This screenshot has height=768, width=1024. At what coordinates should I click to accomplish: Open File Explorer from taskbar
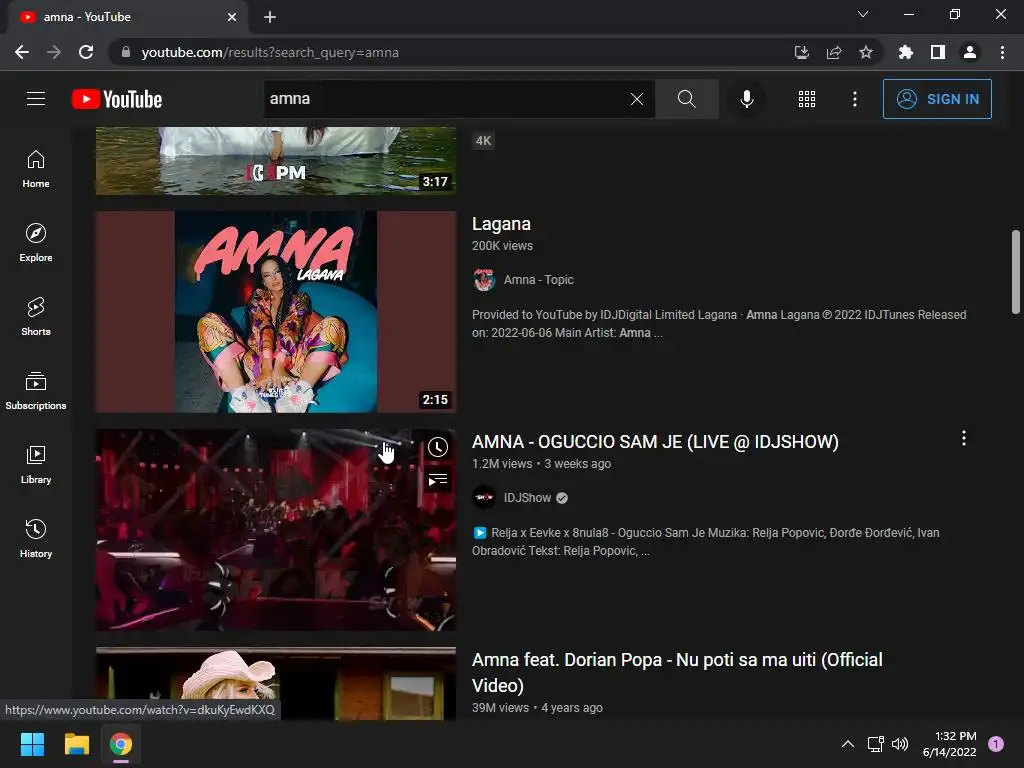(76, 744)
